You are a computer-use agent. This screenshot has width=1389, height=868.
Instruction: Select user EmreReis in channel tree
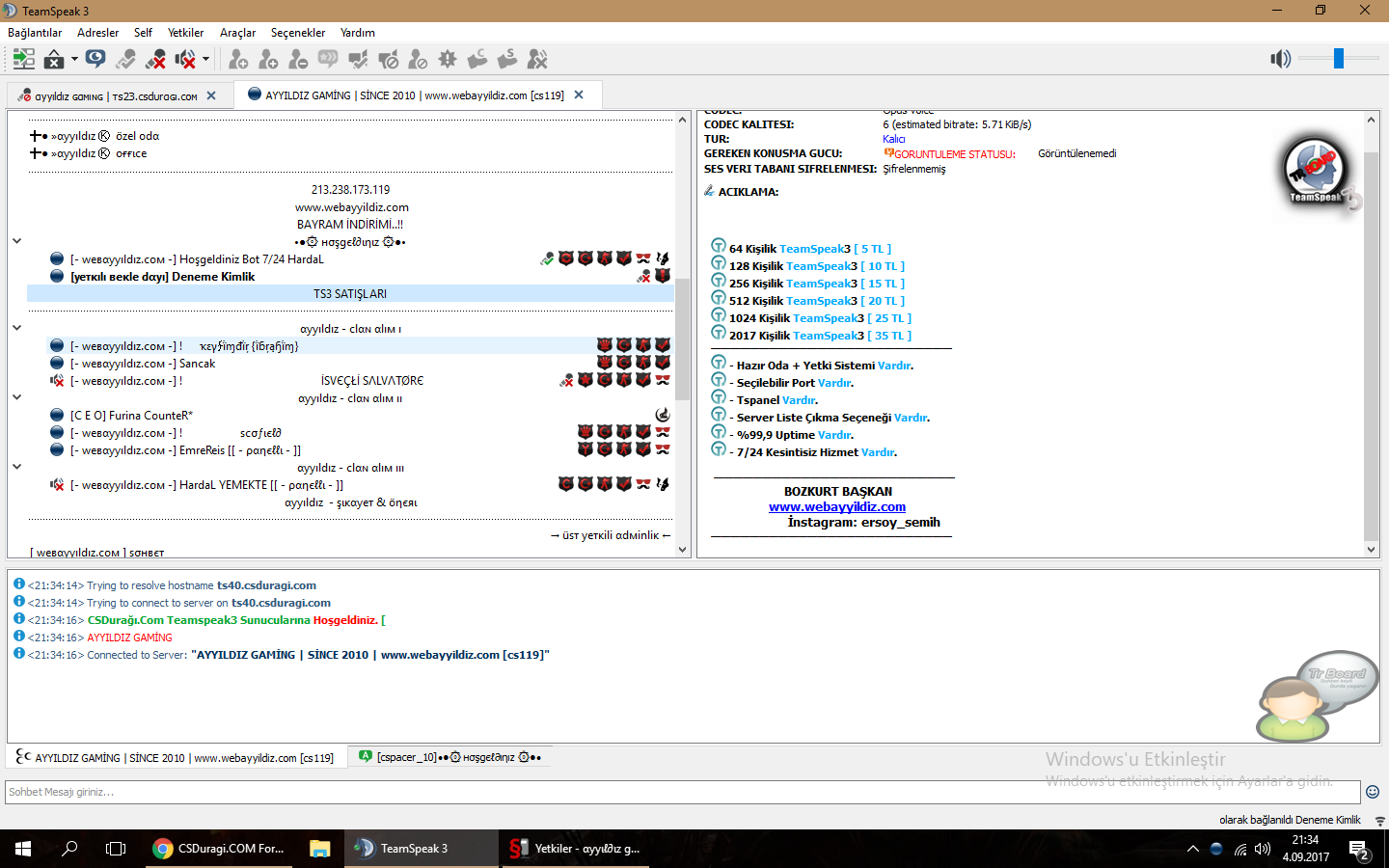tap(185, 450)
